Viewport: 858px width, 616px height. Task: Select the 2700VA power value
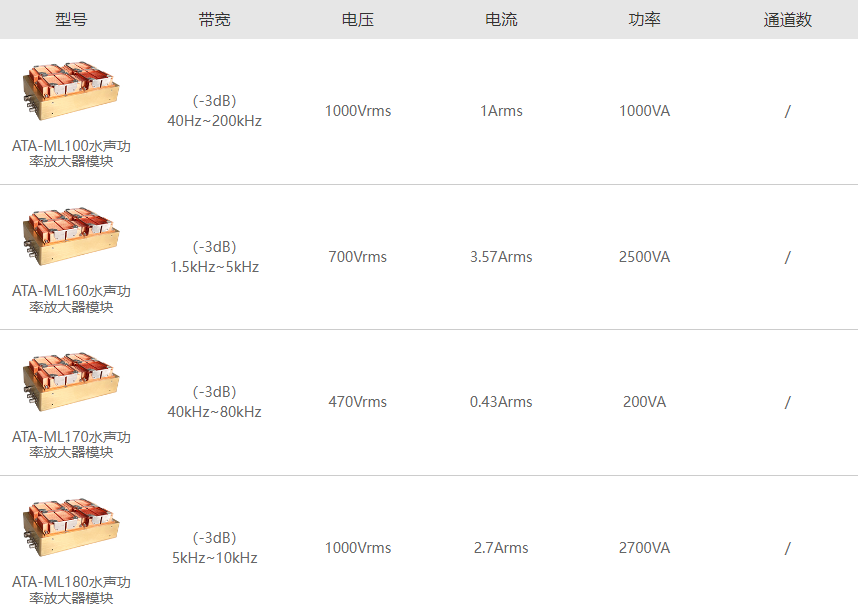pos(644,548)
